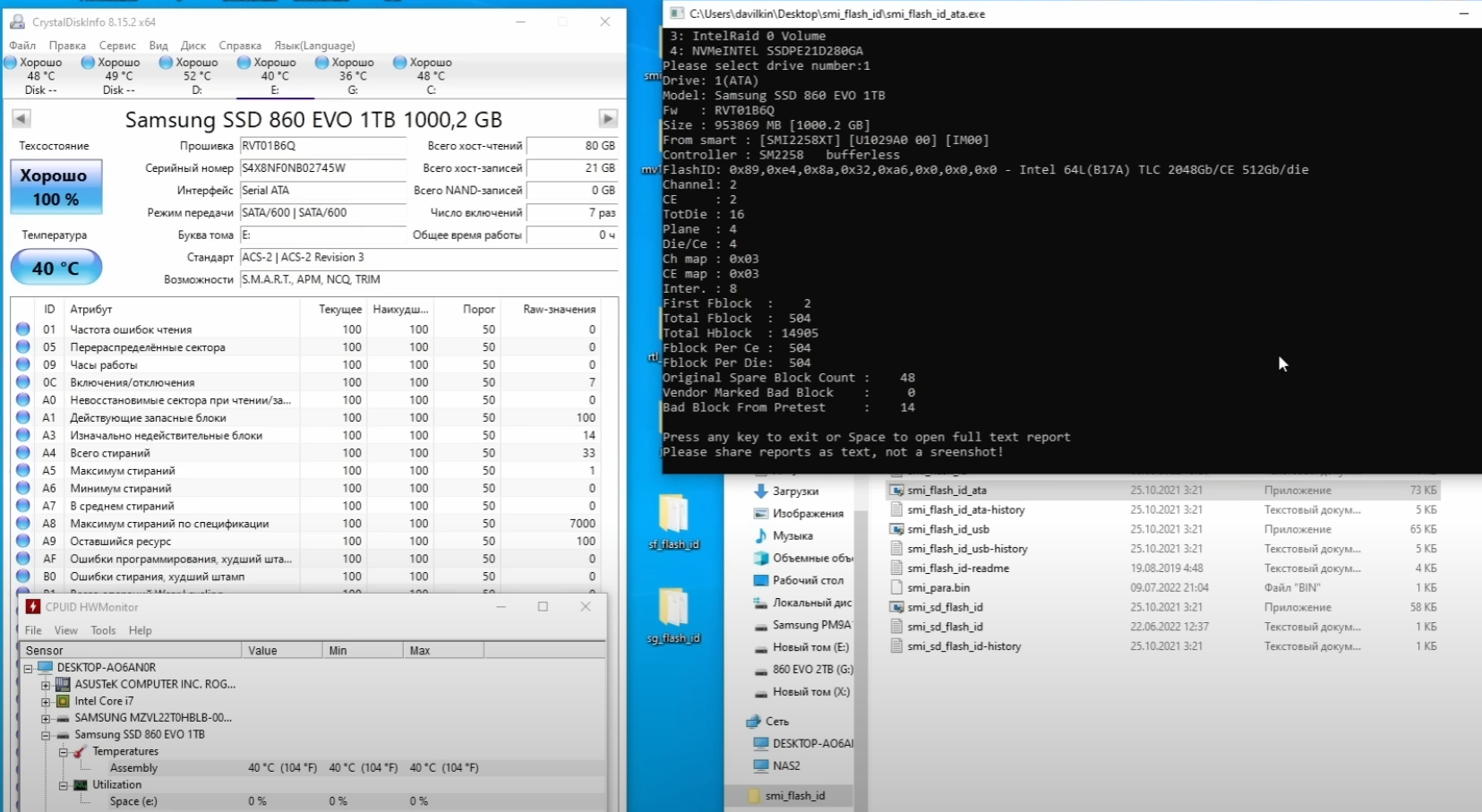Open 860 EVO 2TB (G:) drive in Explorer
The width and height of the screenshot is (1482, 812).
tap(813, 670)
